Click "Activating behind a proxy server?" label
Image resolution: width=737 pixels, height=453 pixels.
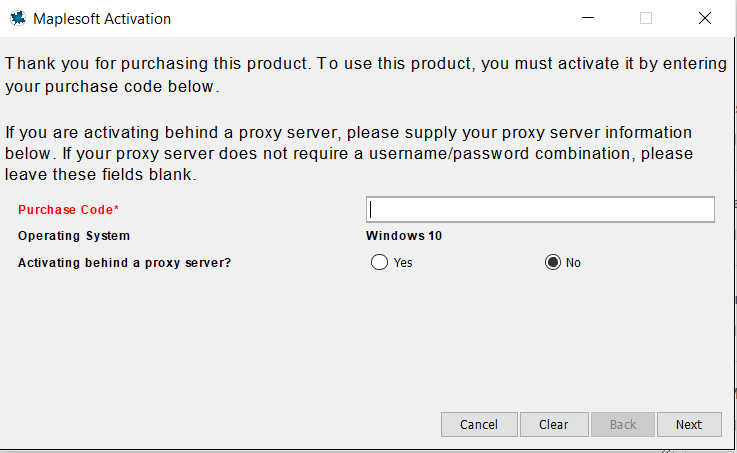(x=124, y=263)
